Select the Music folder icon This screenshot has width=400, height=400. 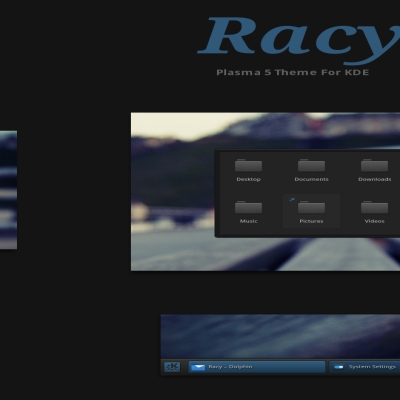click(x=248, y=207)
